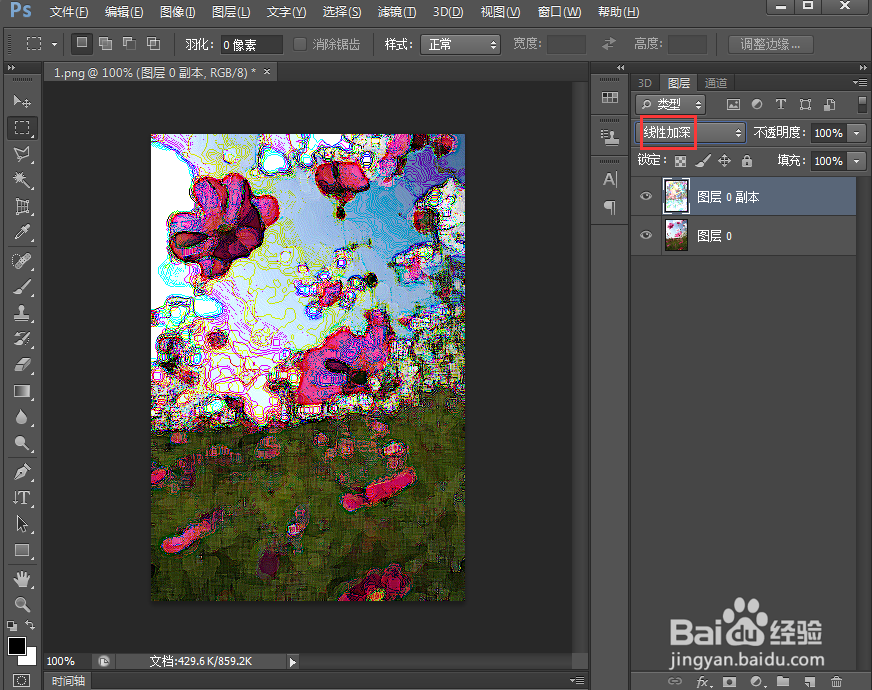Open the Layers panel options menu
This screenshot has height=690, width=872.
pyautogui.click(x=860, y=82)
